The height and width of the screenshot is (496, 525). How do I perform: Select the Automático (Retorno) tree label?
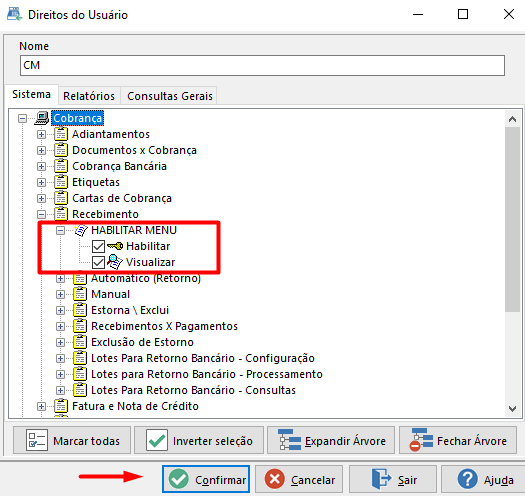click(x=146, y=278)
